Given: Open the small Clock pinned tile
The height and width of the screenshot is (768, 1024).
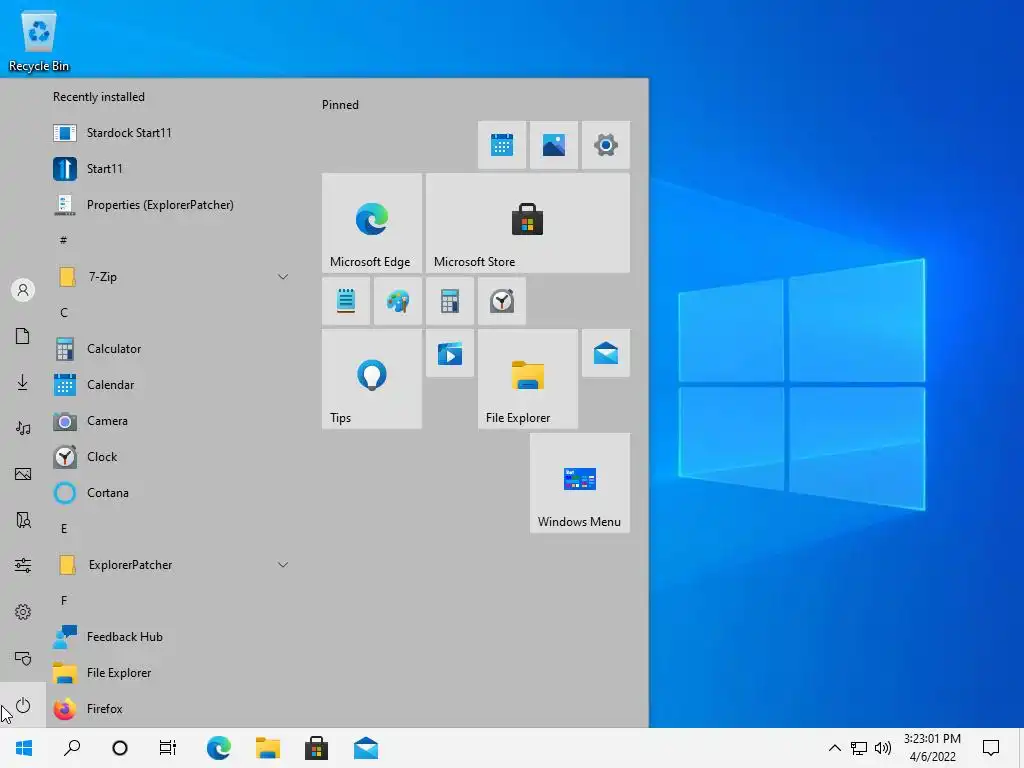Looking at the screenshot, I should 502,301.
